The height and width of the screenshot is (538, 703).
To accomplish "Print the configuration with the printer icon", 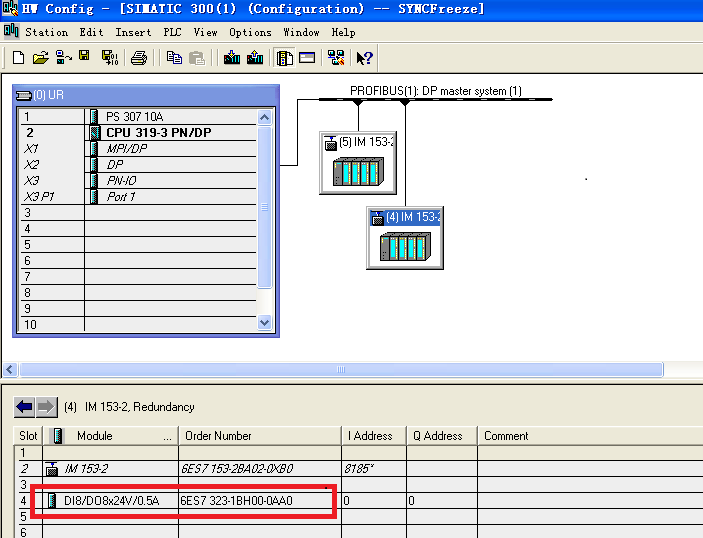I will point(139,58).
